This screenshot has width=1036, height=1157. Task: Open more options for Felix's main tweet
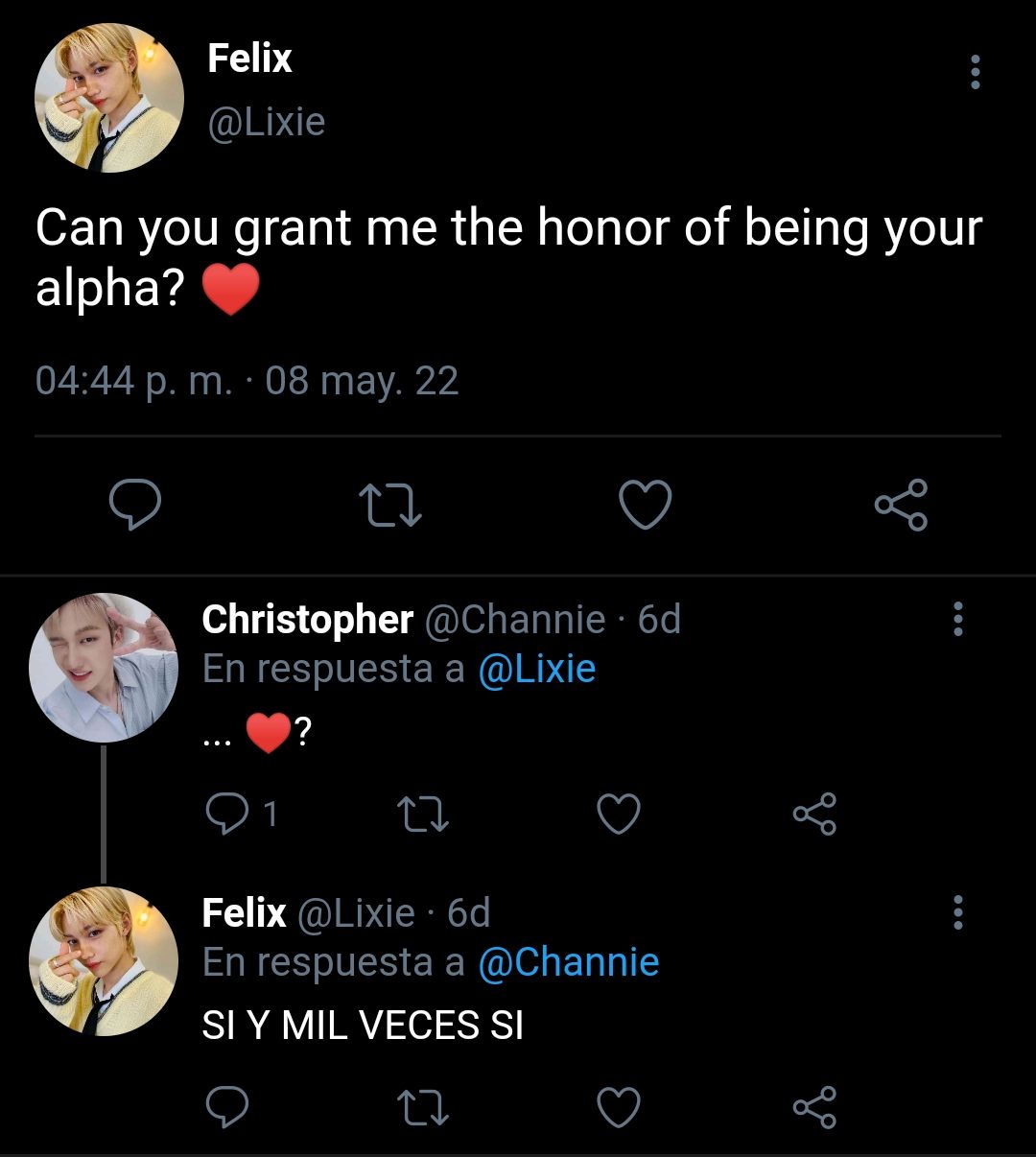point(976,72)
